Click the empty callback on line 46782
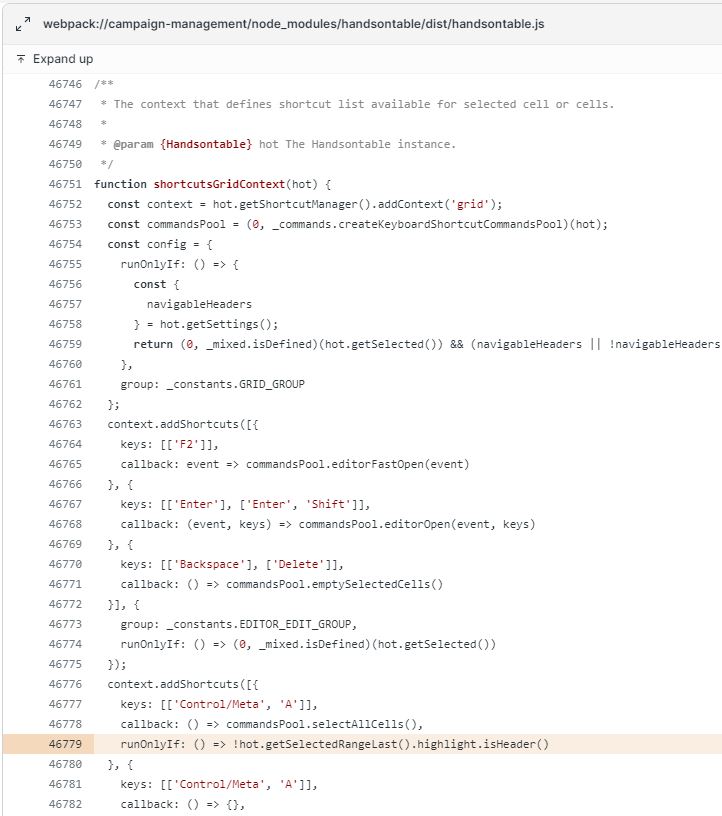 183,804
